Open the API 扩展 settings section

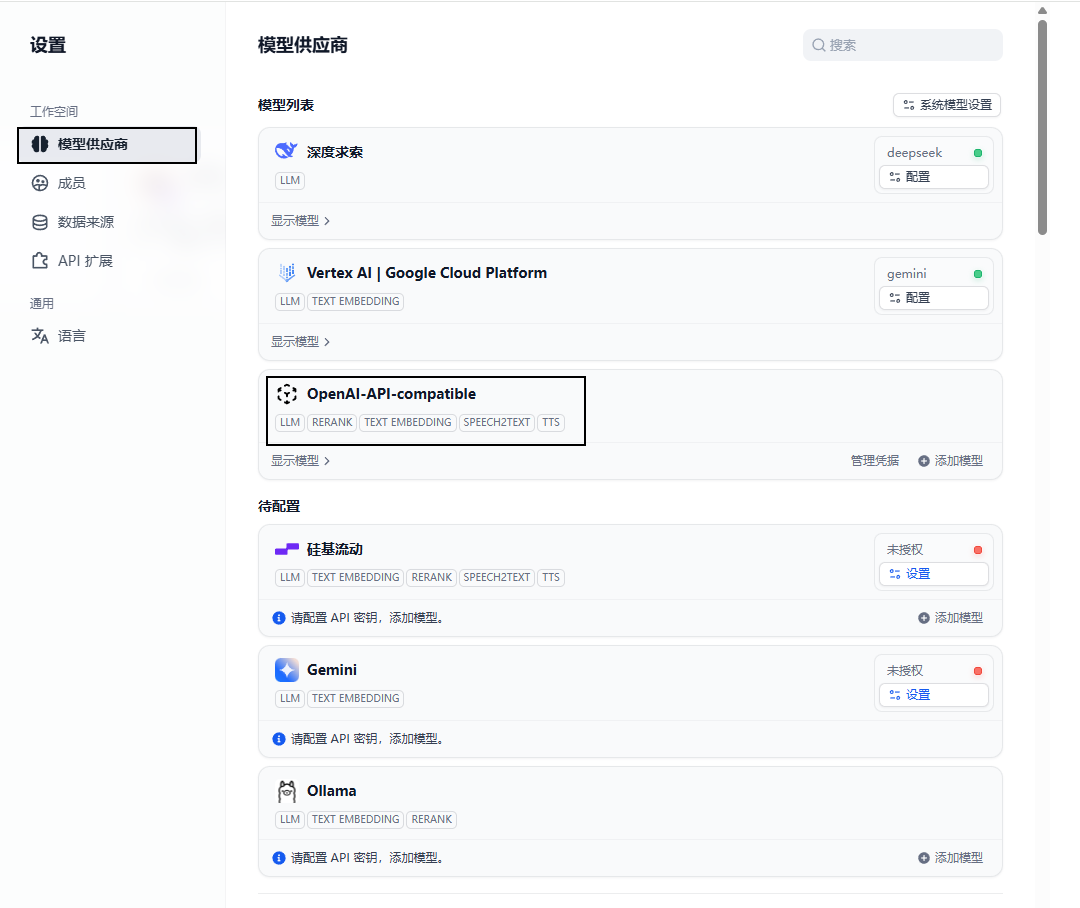click(x=85, y=261)
